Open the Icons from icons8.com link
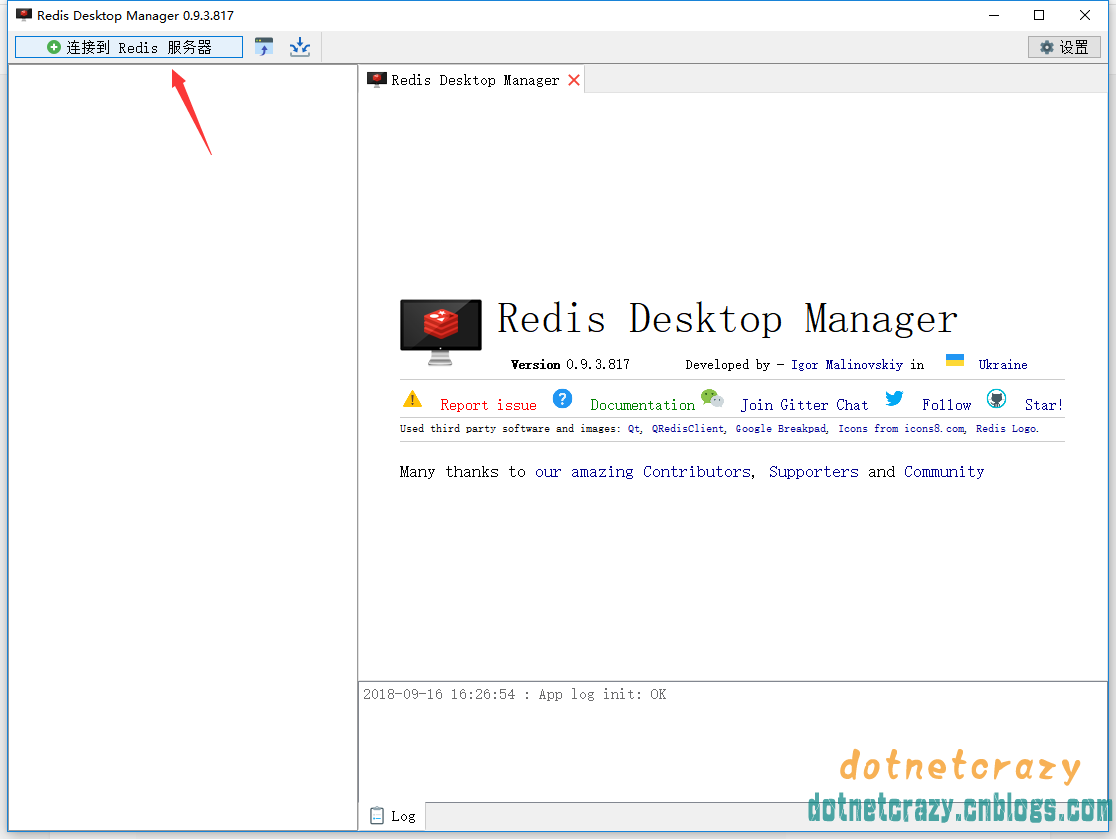The image size is (1116, 839). point(901,428)
